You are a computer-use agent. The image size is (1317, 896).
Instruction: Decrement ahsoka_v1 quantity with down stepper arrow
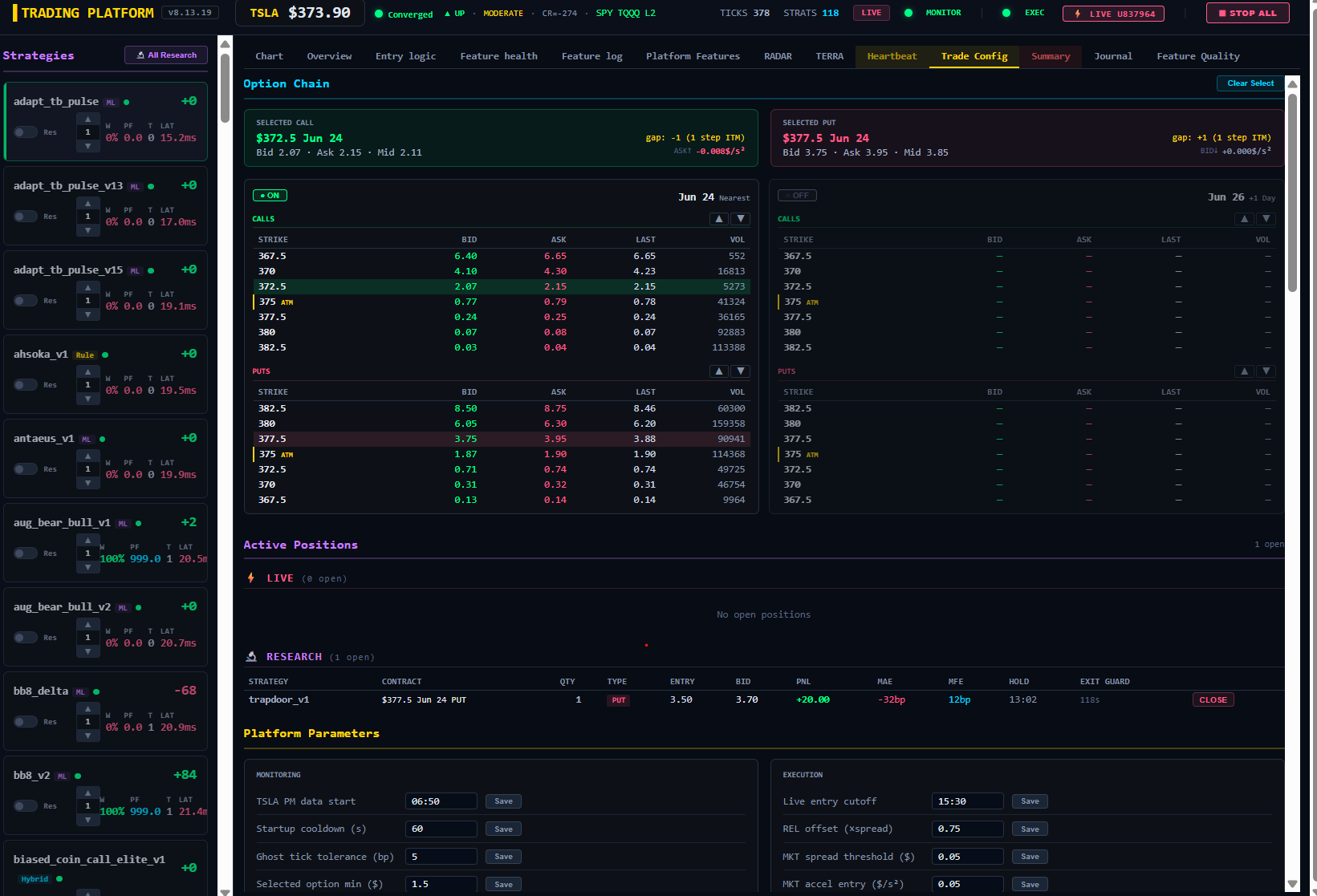pos(87,399)
